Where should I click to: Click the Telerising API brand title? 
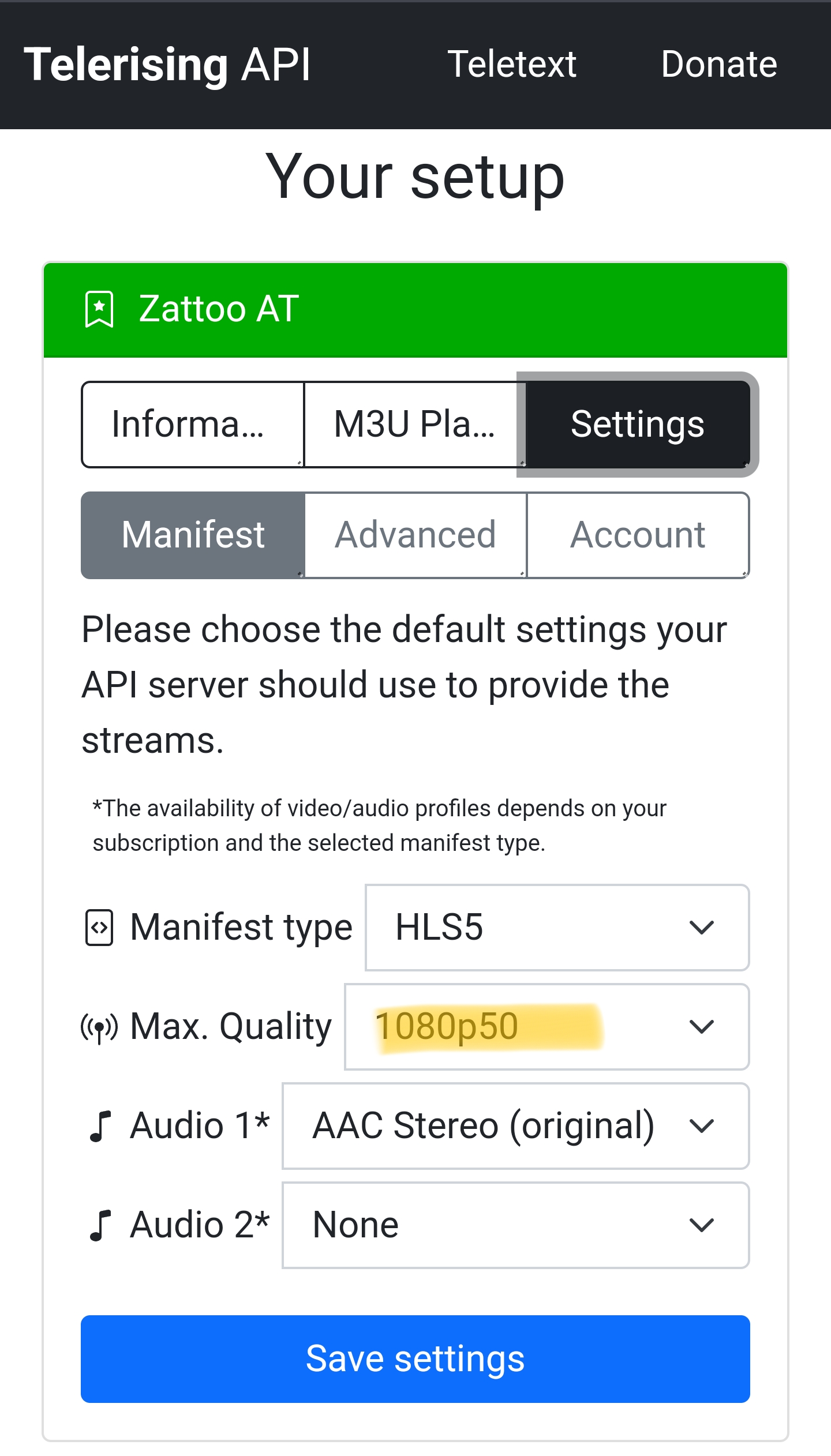coord(167,65)
